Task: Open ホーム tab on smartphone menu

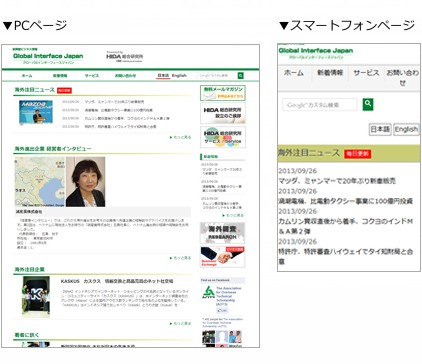Action: pyautogui.click(x=294, y=73)
